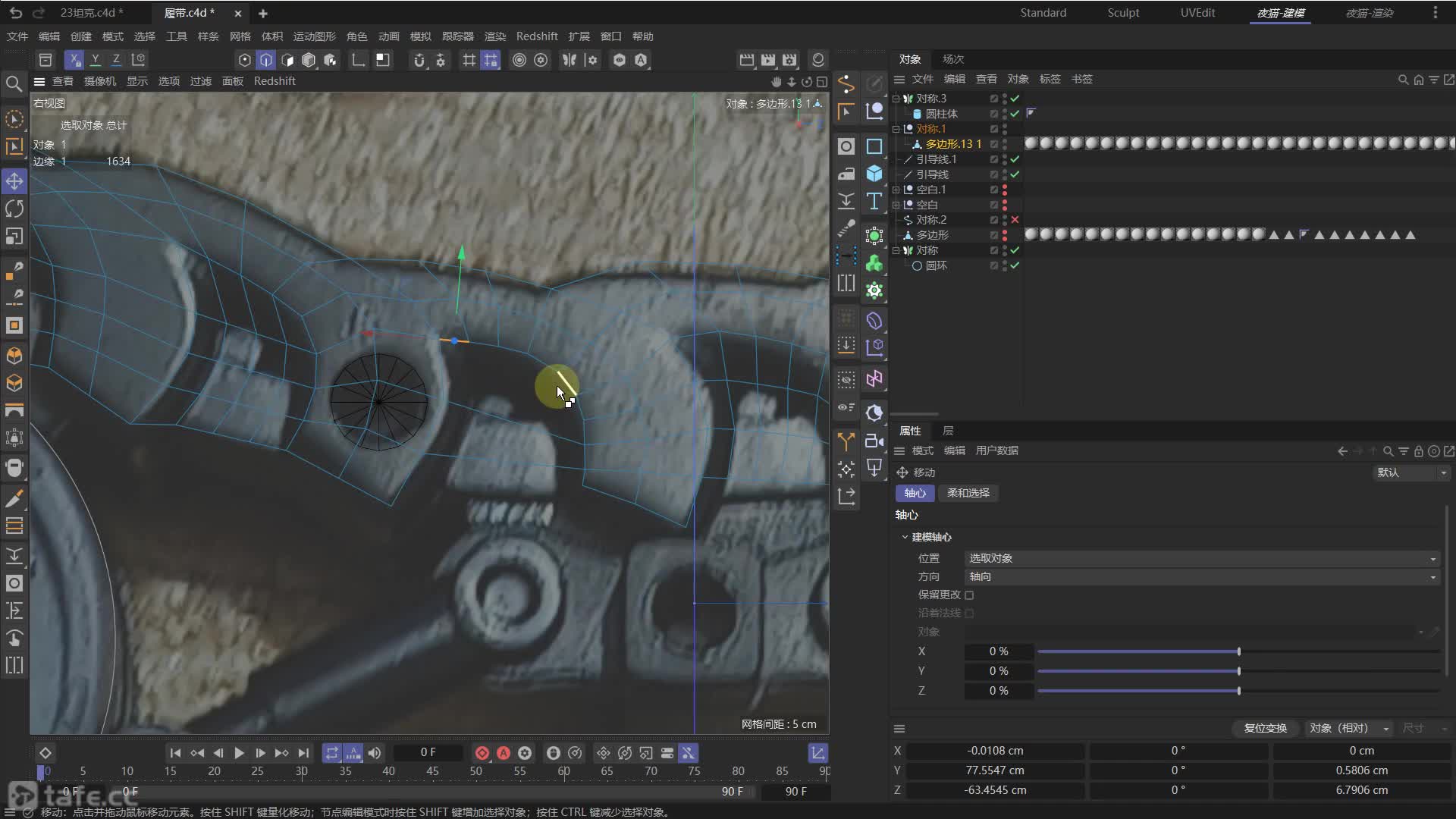Image resolution: width=1456 pixels, height=819 pixels.
Task: Adjust the Z axis percentage slider
Action: (1238, 691)
